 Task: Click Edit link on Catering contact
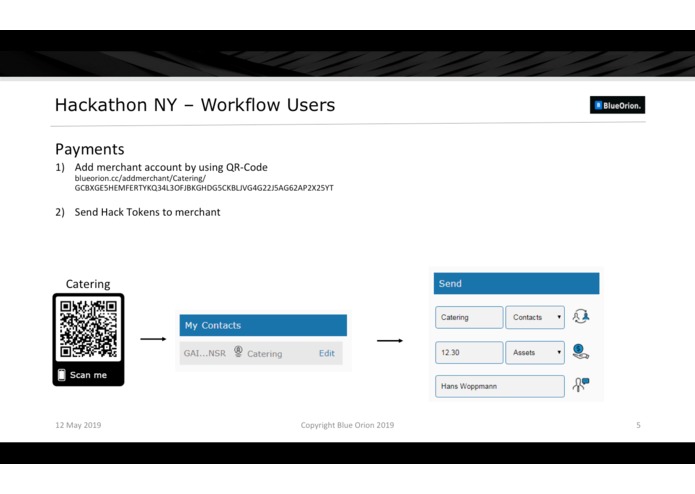coord(327,353)
